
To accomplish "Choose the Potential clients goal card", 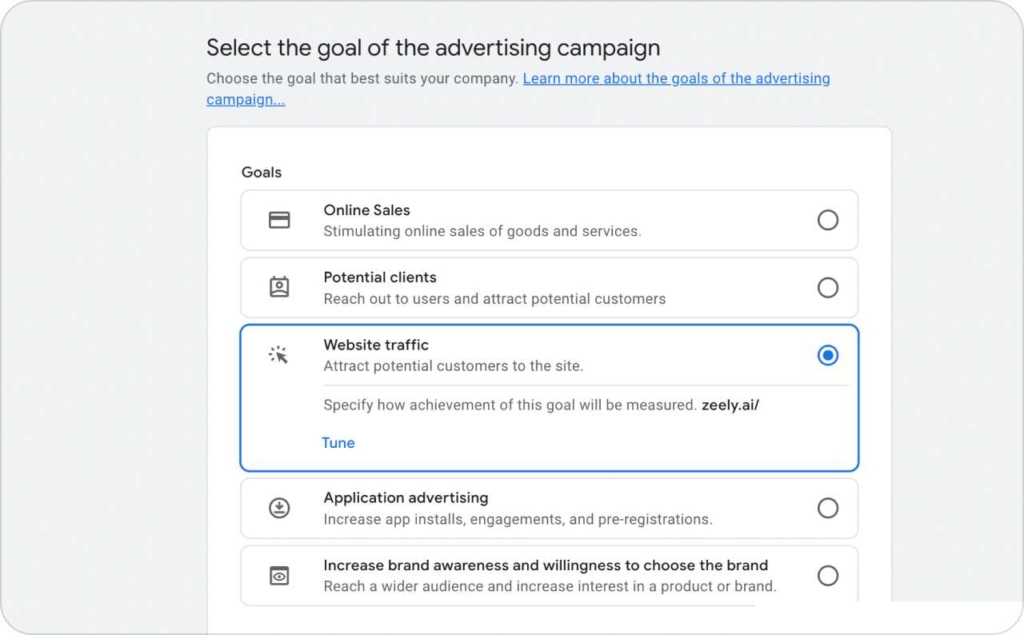I will [x=549, y=287].
